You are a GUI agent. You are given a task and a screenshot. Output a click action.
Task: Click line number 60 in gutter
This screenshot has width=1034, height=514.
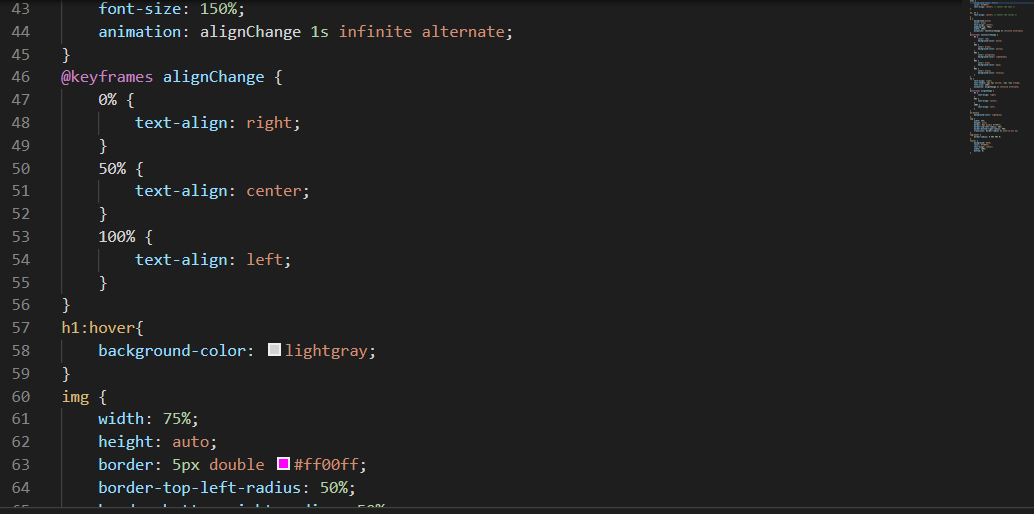pyautogui.click(x=20, y=396)
